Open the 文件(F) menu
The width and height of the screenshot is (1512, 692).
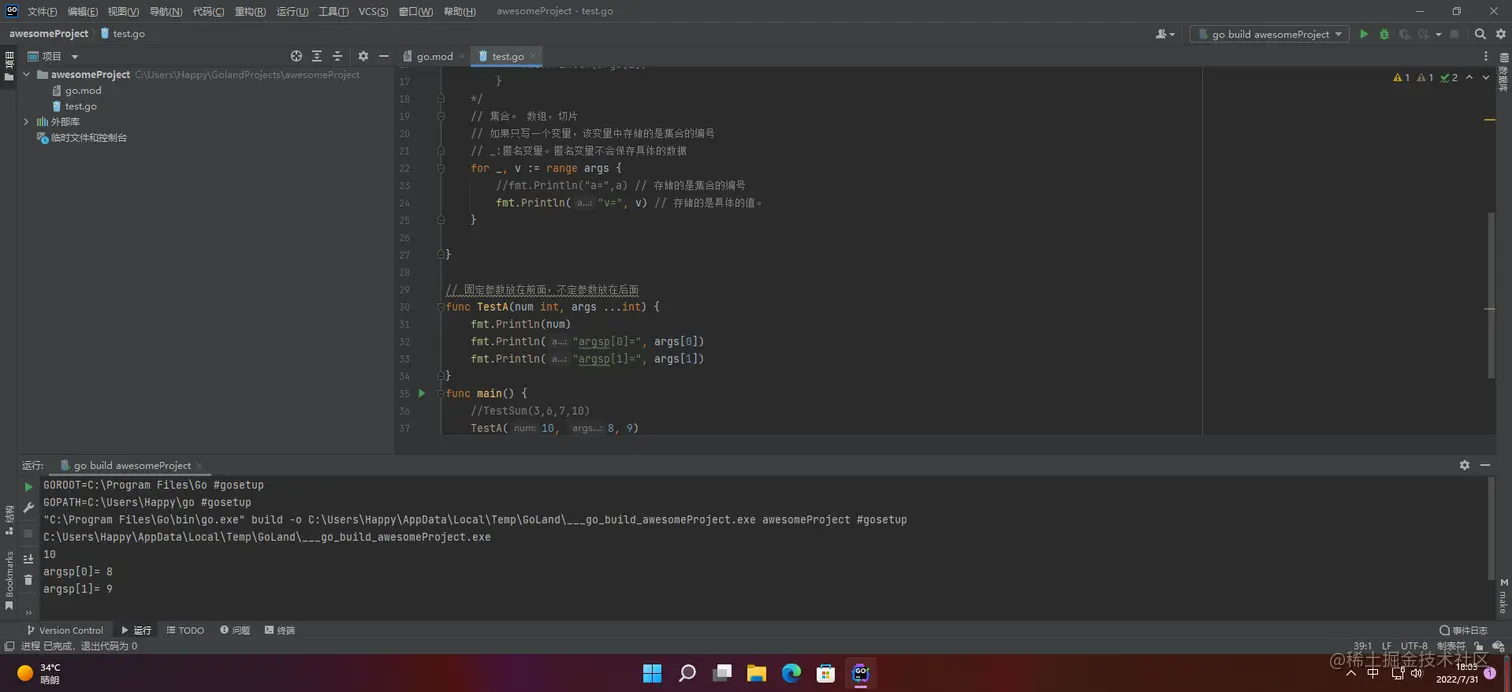coord(42,11)
